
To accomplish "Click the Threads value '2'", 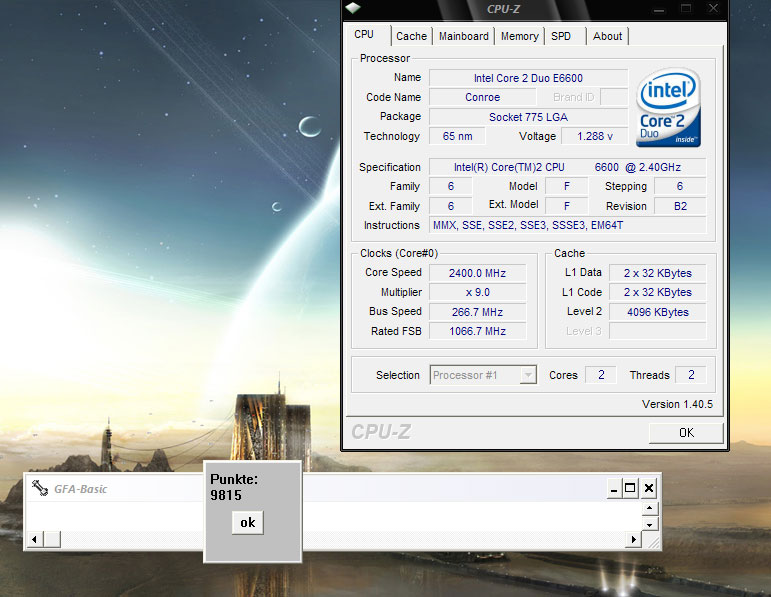I will (x=691, y=375).
